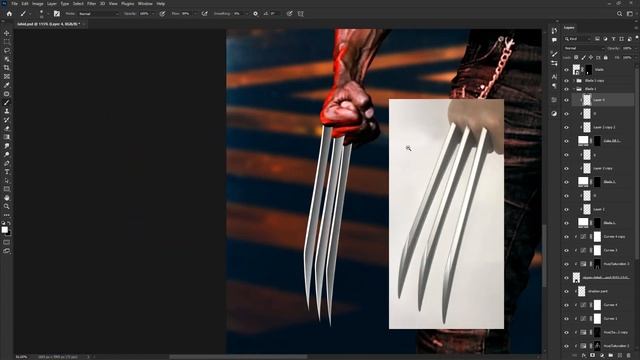640x360 pixels.
Task: Hide the Hue/Saturation 3 layer
Action: tap(566, 264)
